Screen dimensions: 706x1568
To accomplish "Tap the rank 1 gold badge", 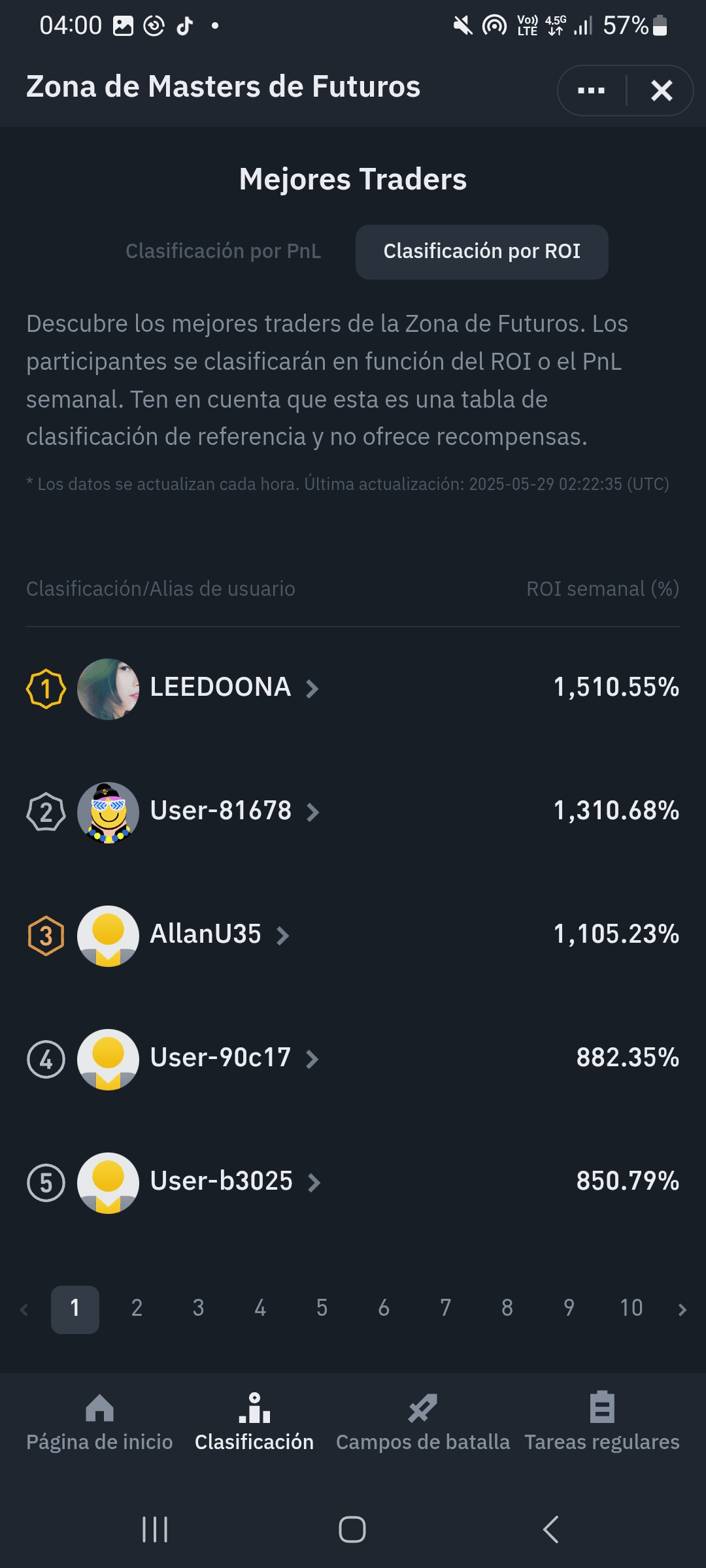I will tap(46, 689).
